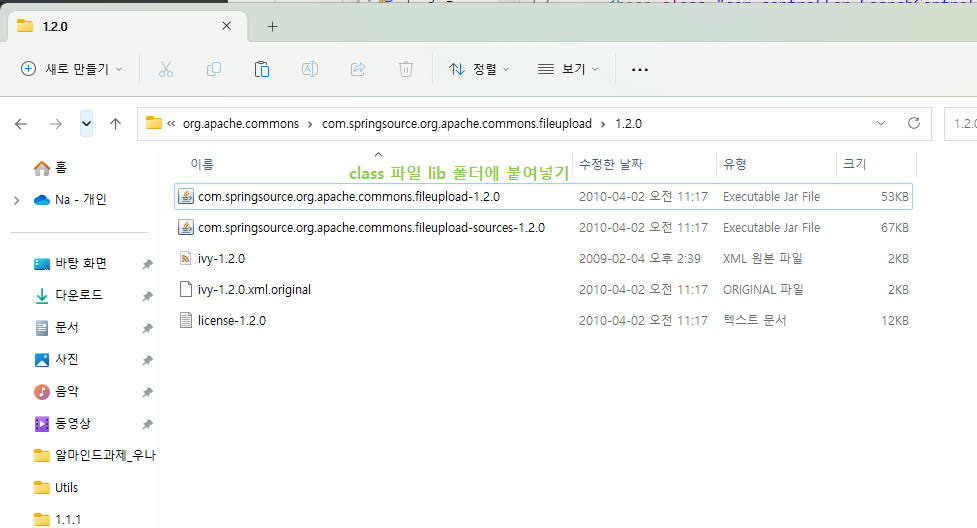The image size is (977, 528).
Task: Expand chevron after org.apache.commons breadcrumb
Action: tap(310, 124)
